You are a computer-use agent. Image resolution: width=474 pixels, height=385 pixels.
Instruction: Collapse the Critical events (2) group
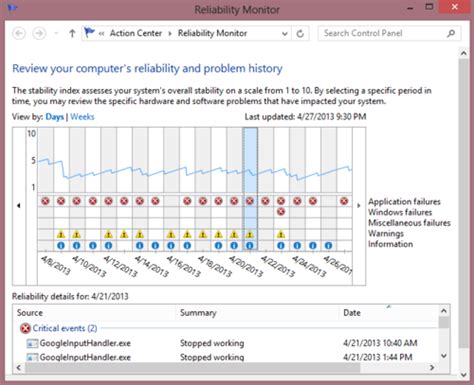tap(65, 328)
